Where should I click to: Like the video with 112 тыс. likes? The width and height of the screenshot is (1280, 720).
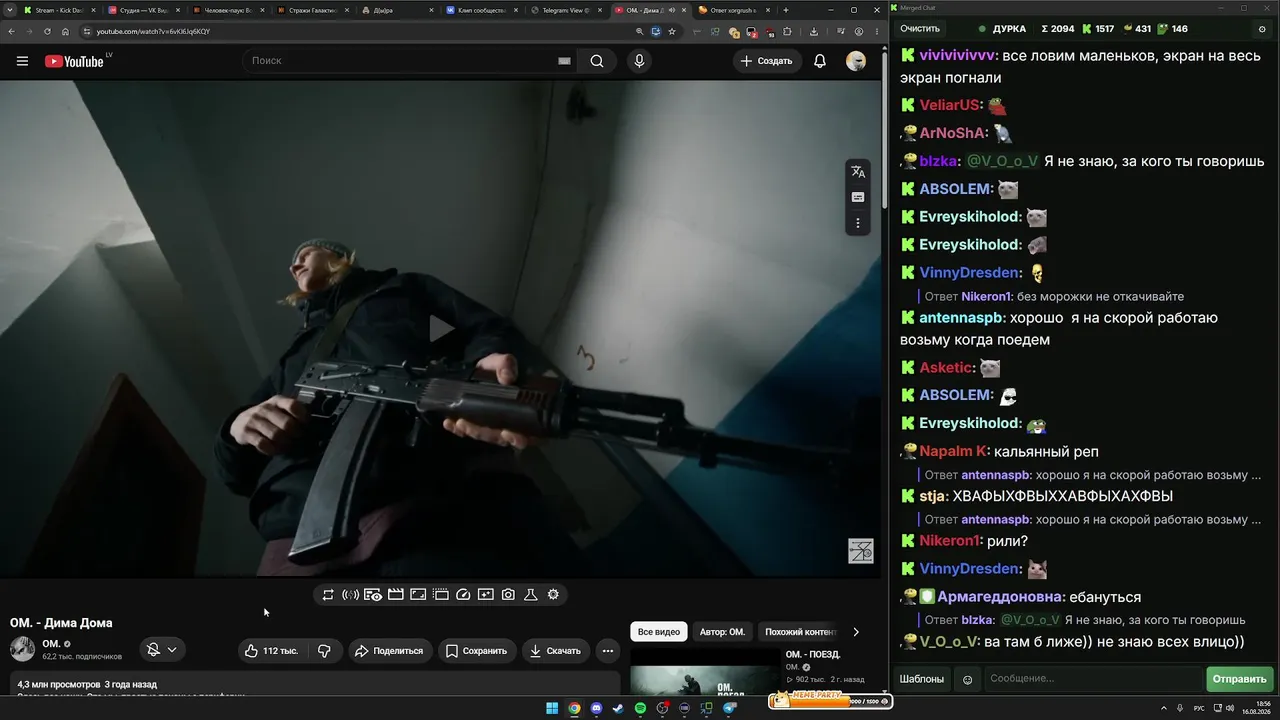point(272,651)
